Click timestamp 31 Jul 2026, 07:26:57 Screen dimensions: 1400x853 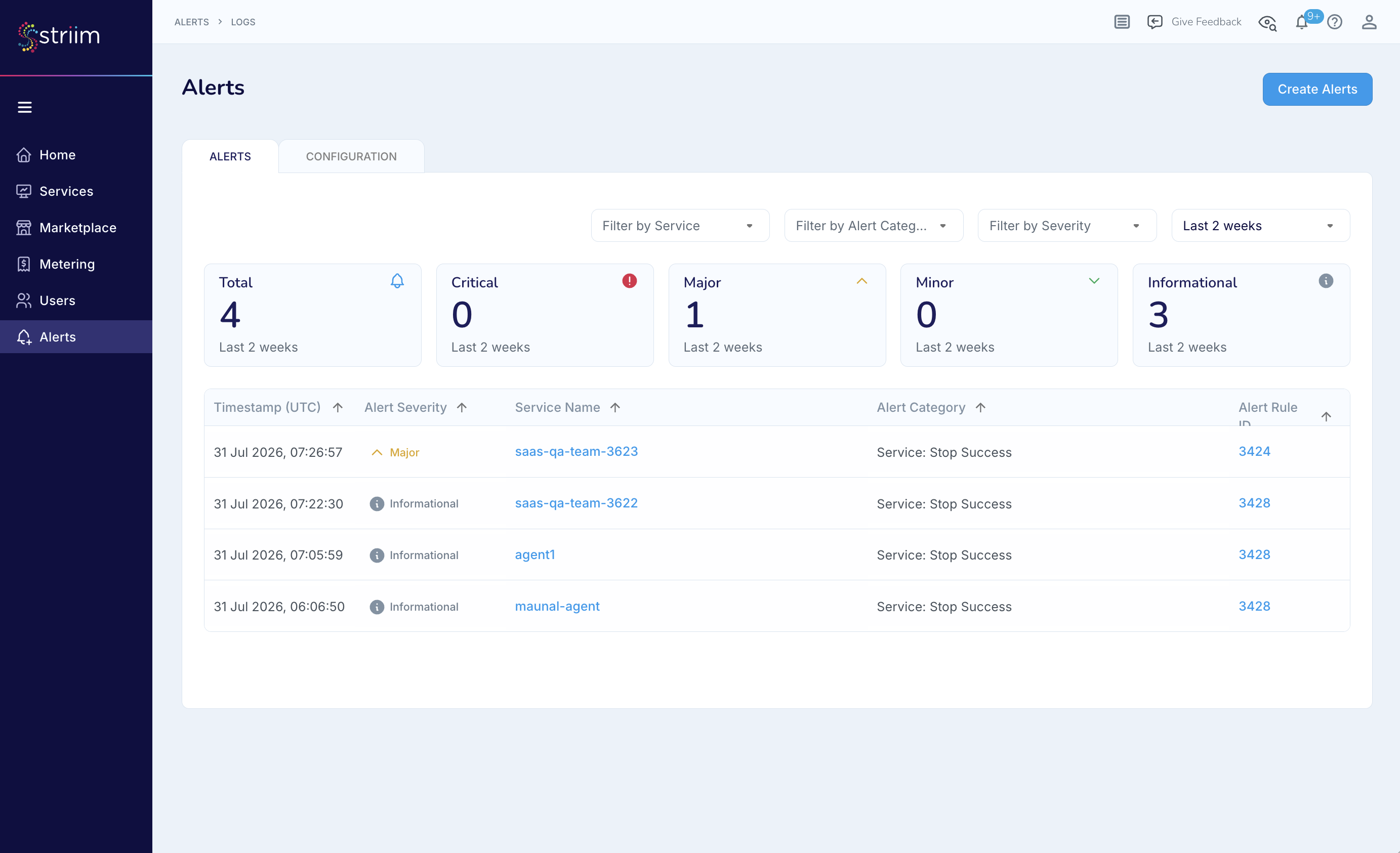point(278,452)
